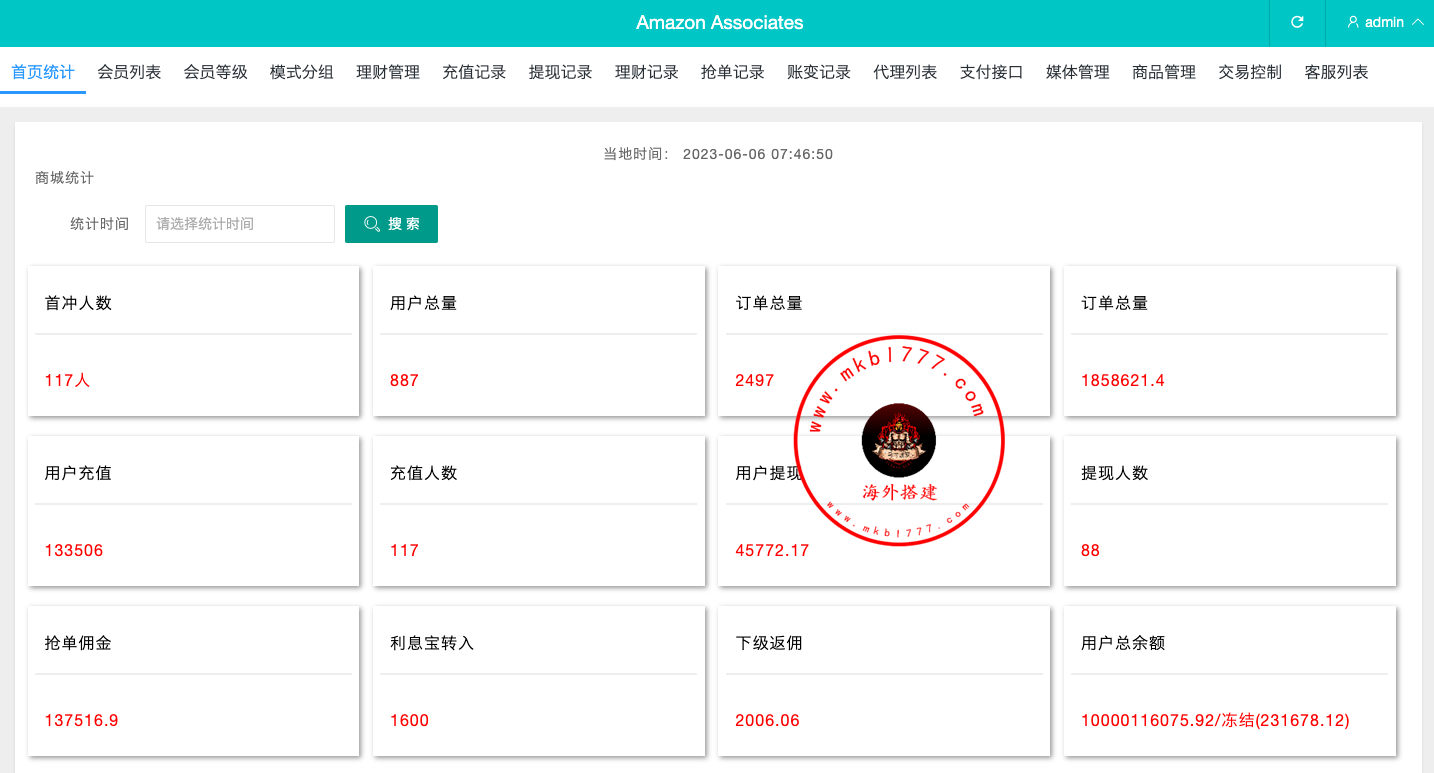Select the 代理列表 tab
The image size is (1434, 773).
click(x=905, y=72)
